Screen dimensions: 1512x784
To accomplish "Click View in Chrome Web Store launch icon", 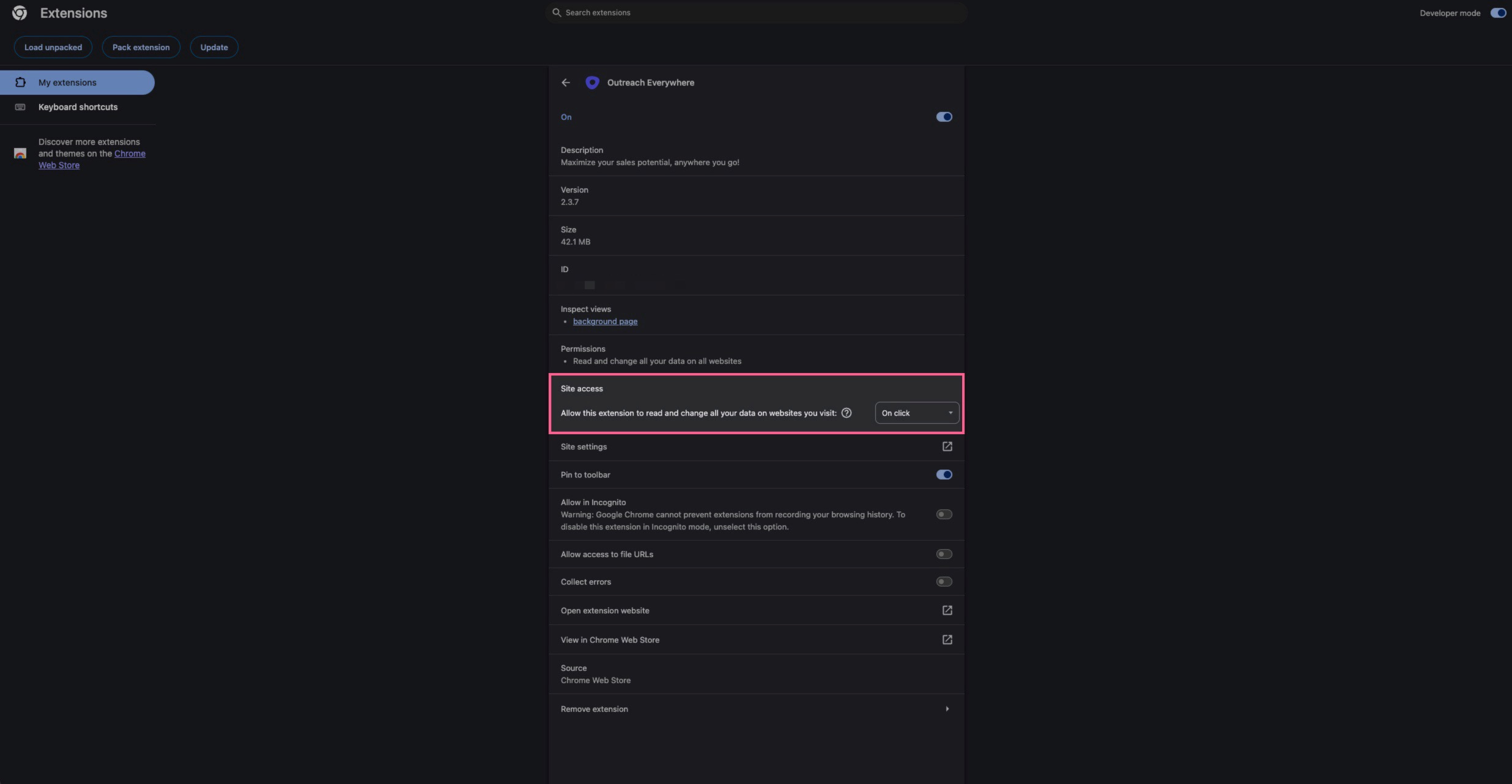I will coord(947,640).
